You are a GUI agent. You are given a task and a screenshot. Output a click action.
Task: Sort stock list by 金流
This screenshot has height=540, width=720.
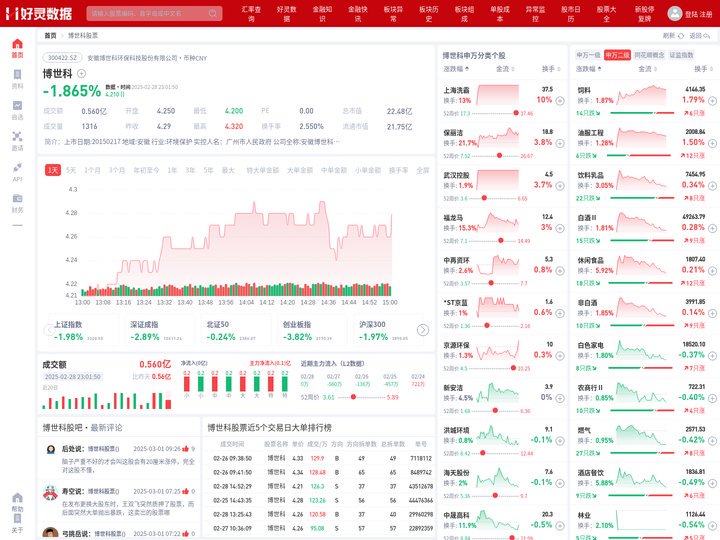[x=505, y=69]
